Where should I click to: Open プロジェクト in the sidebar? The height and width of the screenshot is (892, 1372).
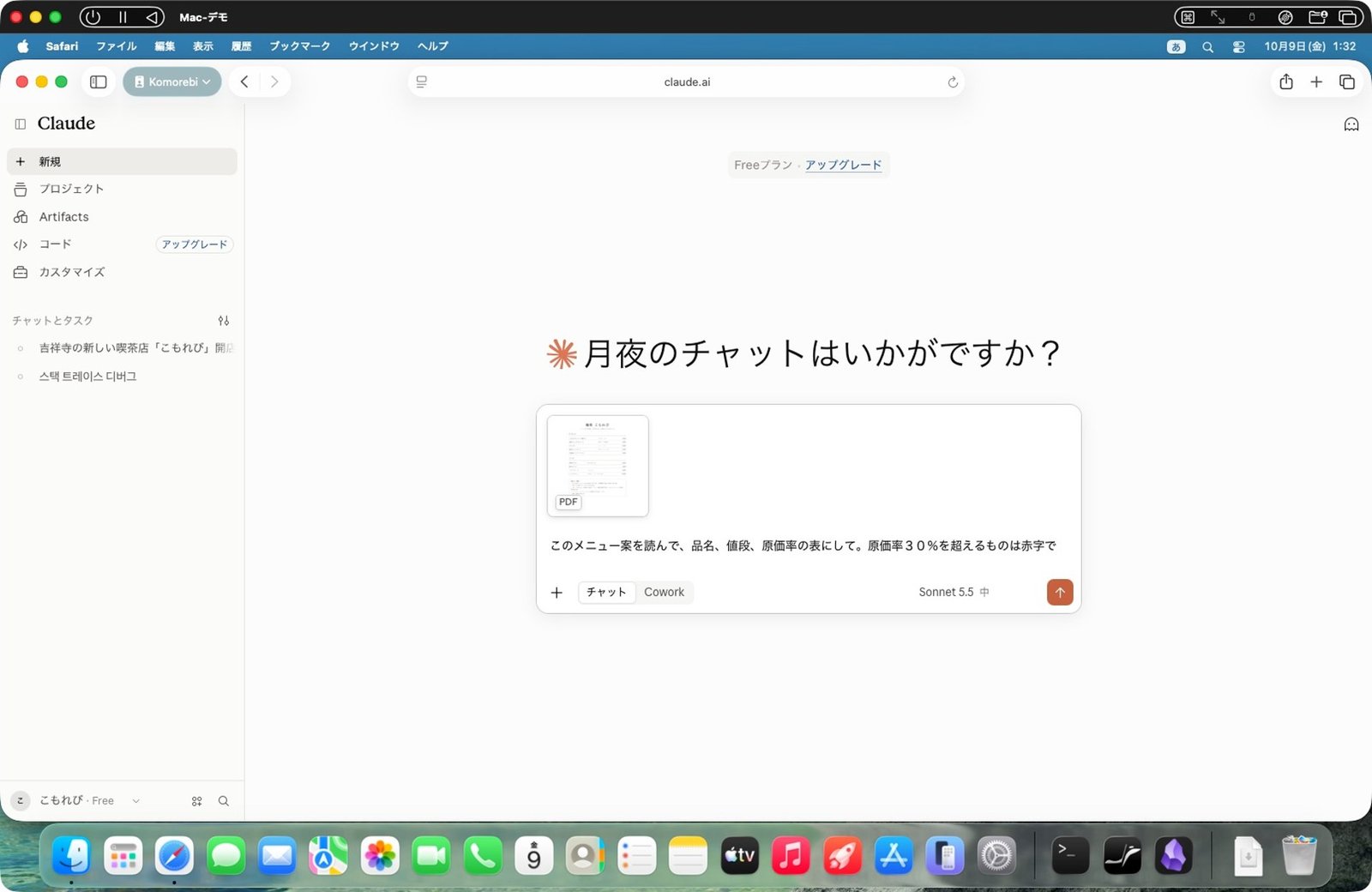[x=122, y=189]
